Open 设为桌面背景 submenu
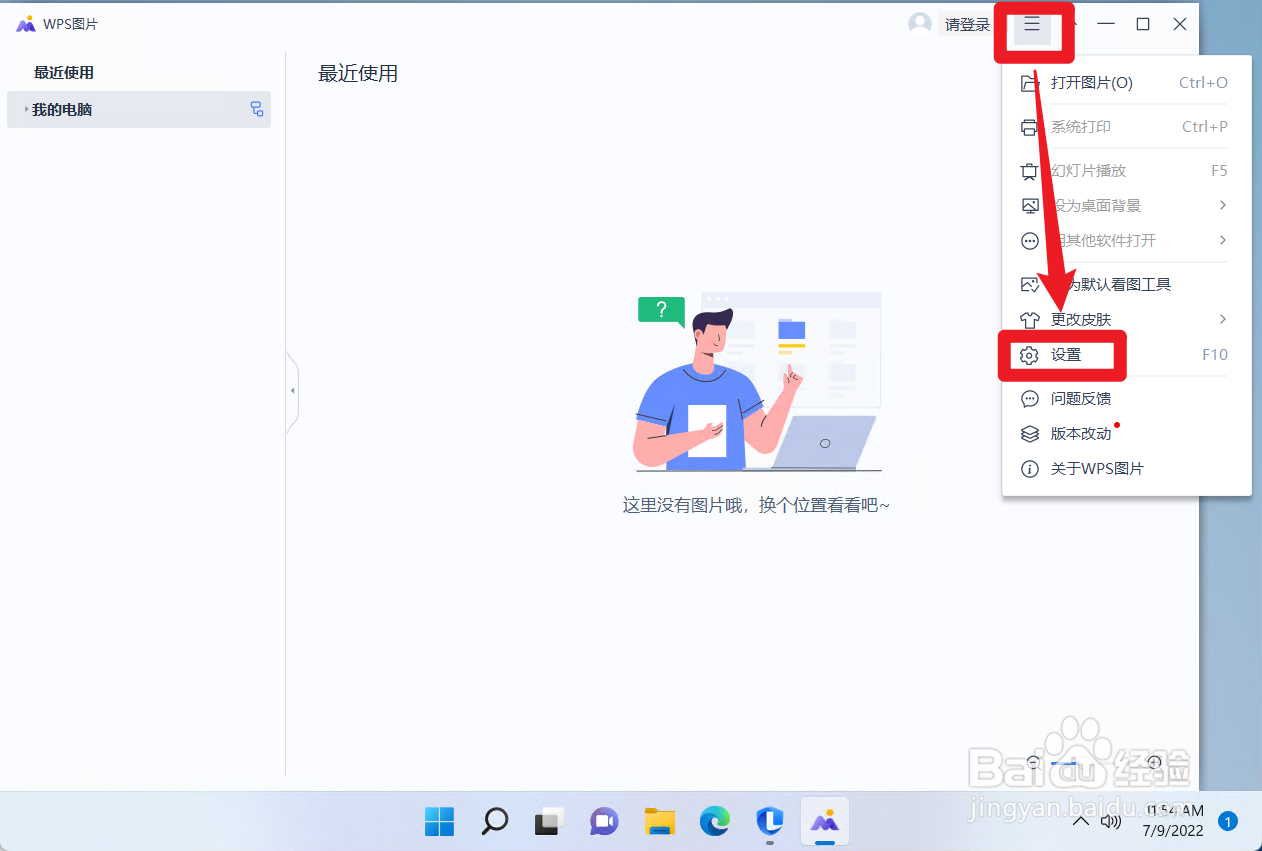 pyautogui.click(x=1127, y=205)
